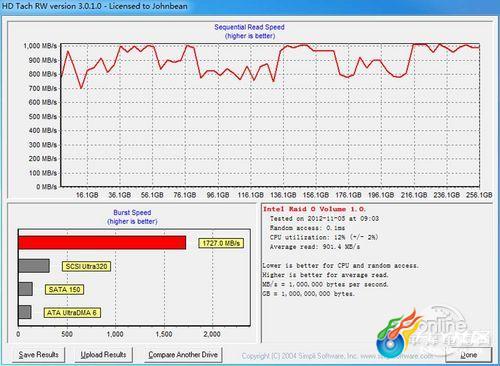Viewport: 500px width, 366px height.
Task: Click the 1,000 MB/s axis label
Action: point(40,46)
